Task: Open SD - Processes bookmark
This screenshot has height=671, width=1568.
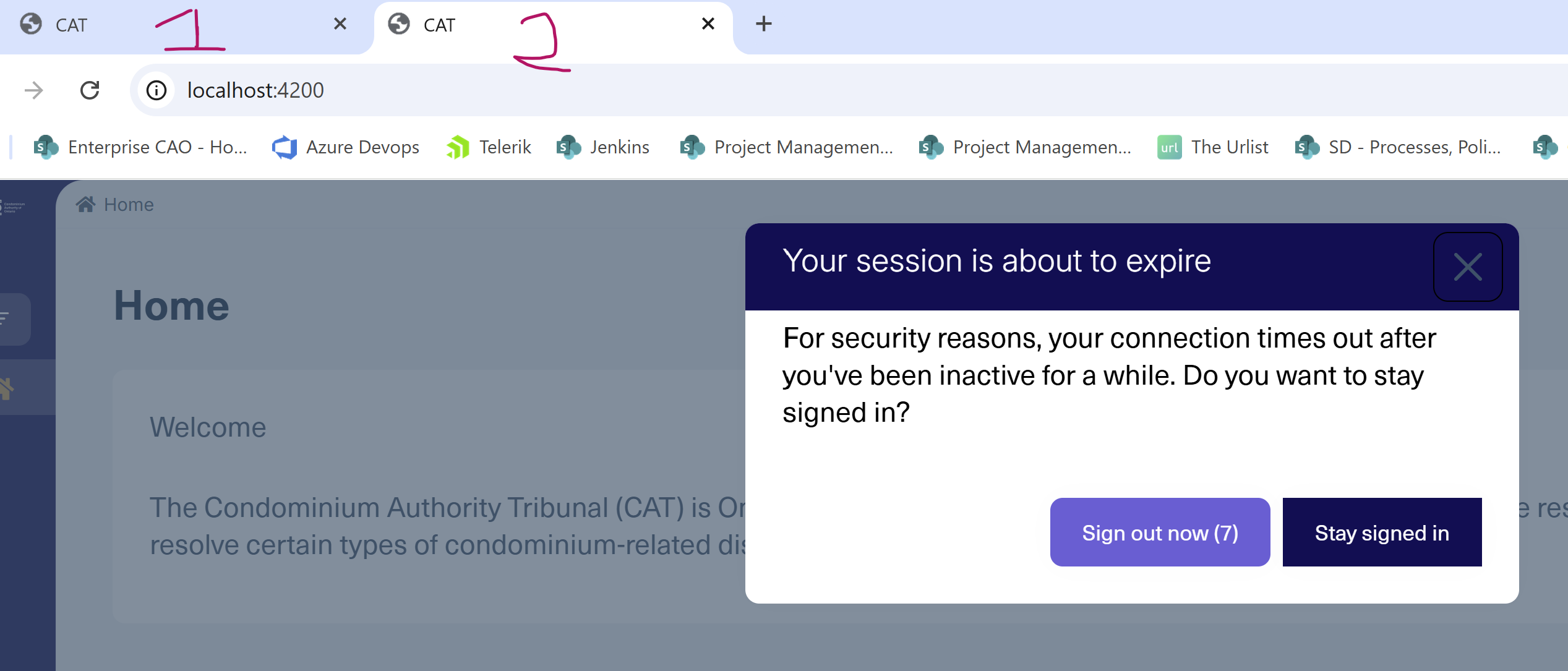Action: point(1398,147)
